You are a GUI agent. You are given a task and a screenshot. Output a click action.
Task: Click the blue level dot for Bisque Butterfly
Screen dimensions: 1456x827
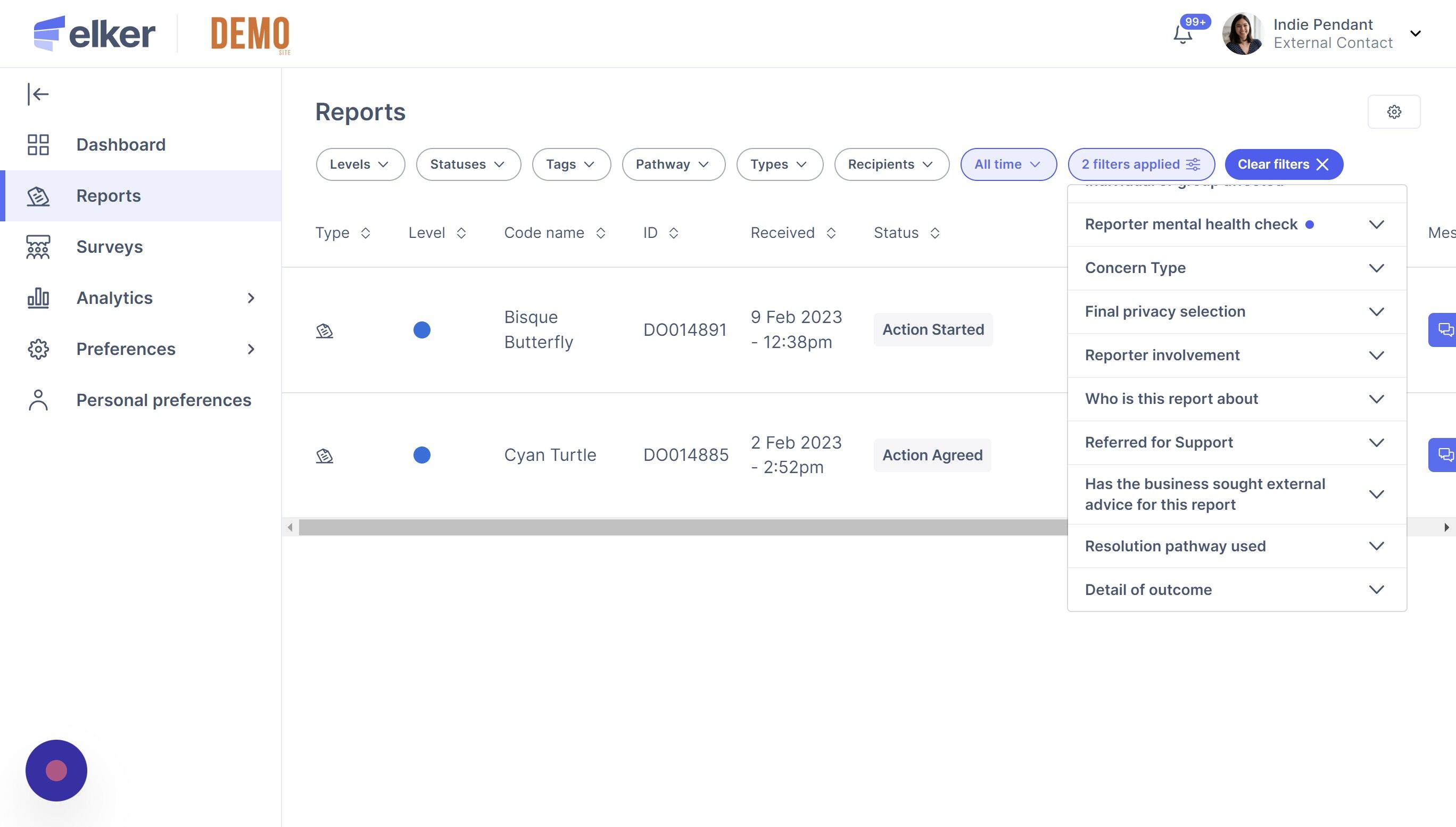[x=422, y=330]
